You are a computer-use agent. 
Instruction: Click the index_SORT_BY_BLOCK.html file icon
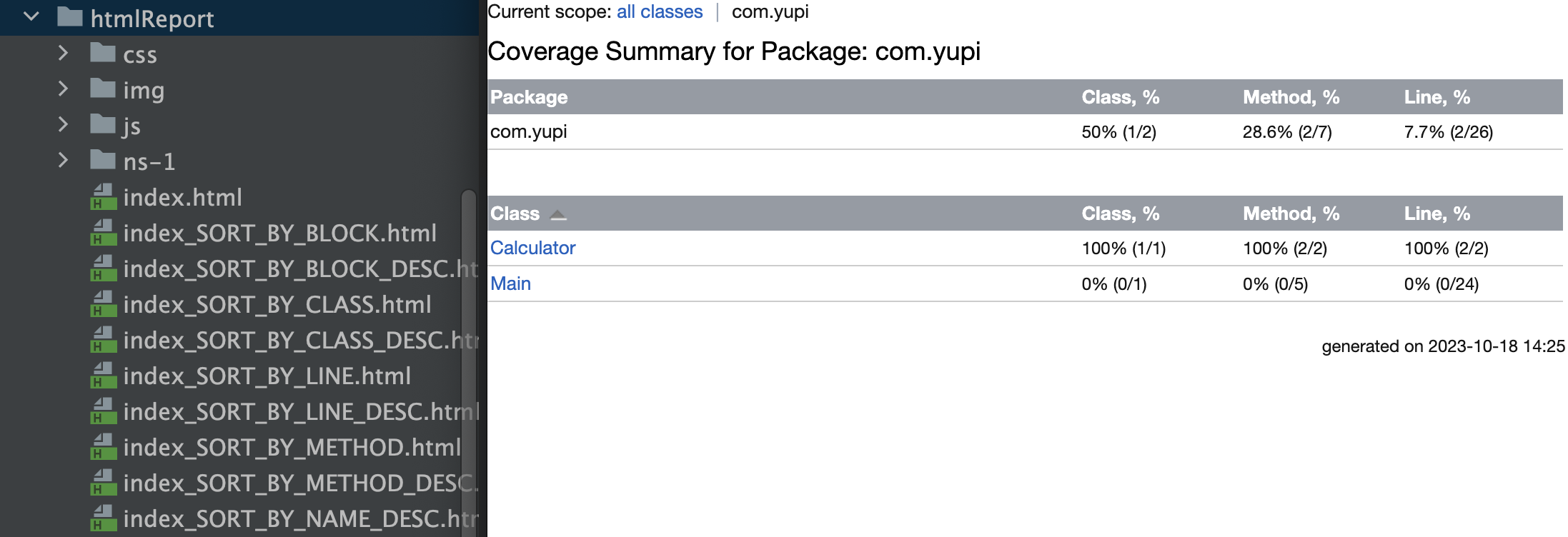[x=103, y=233]
